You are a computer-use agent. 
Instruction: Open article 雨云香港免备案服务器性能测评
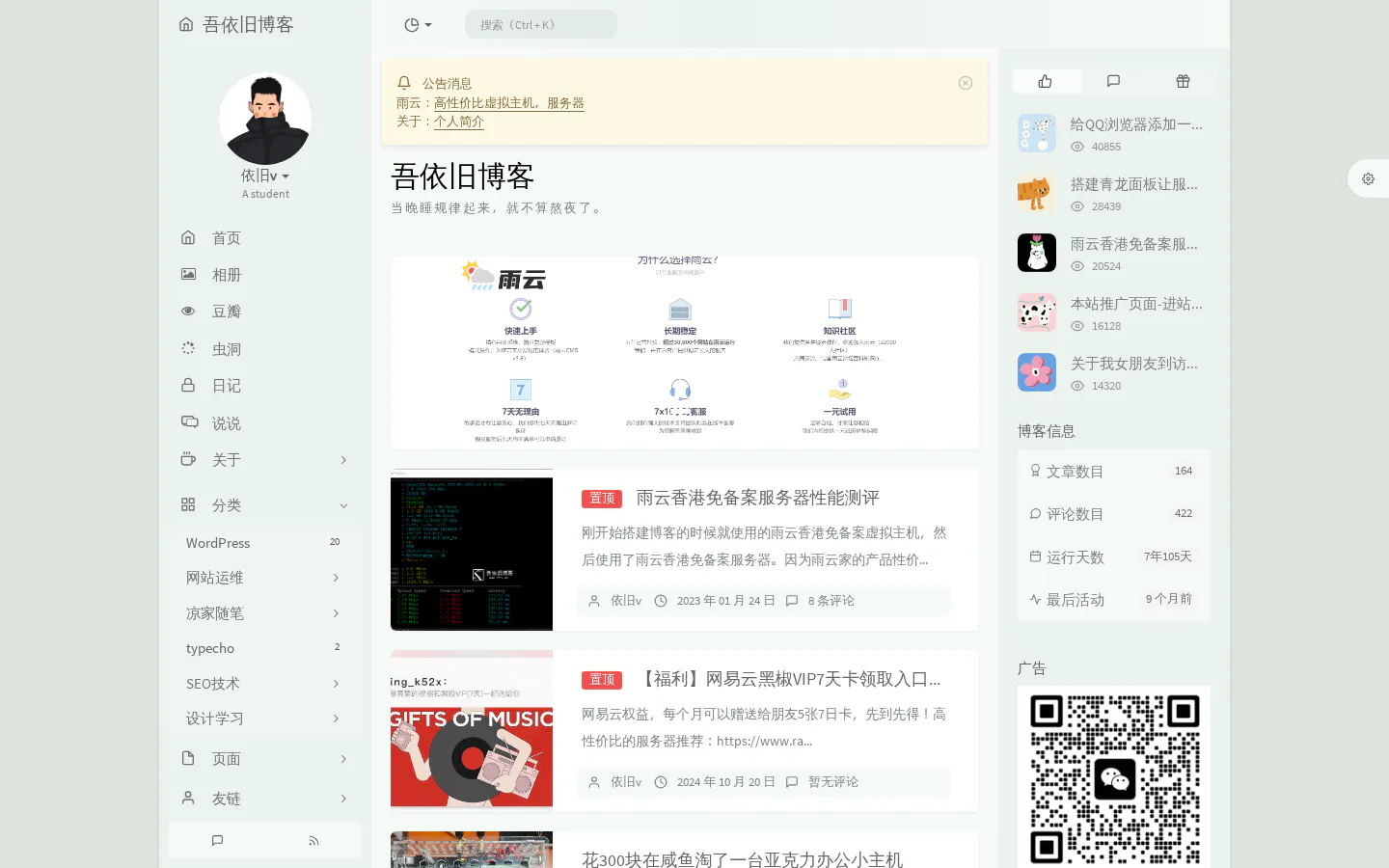click(758, 498)
